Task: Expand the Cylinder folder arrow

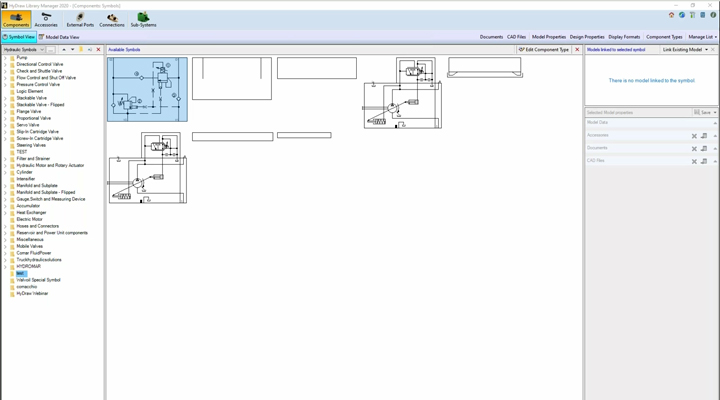Action: 5,172
